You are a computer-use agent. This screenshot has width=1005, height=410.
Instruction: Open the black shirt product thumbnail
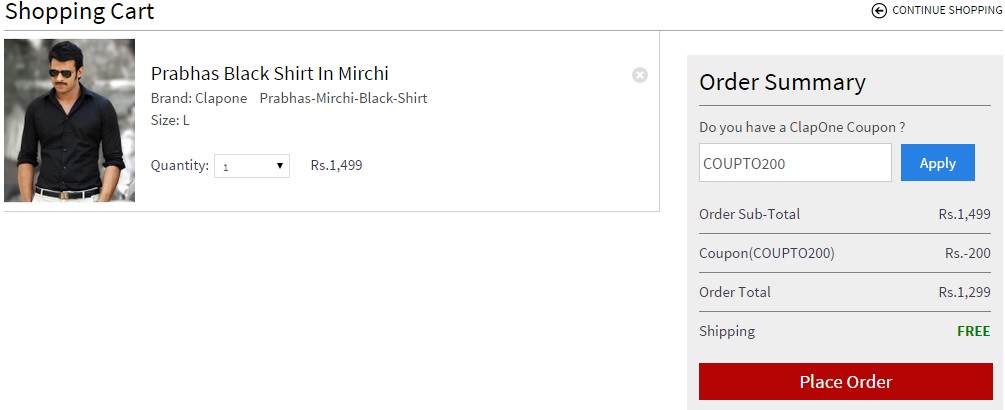click(69, 120)
